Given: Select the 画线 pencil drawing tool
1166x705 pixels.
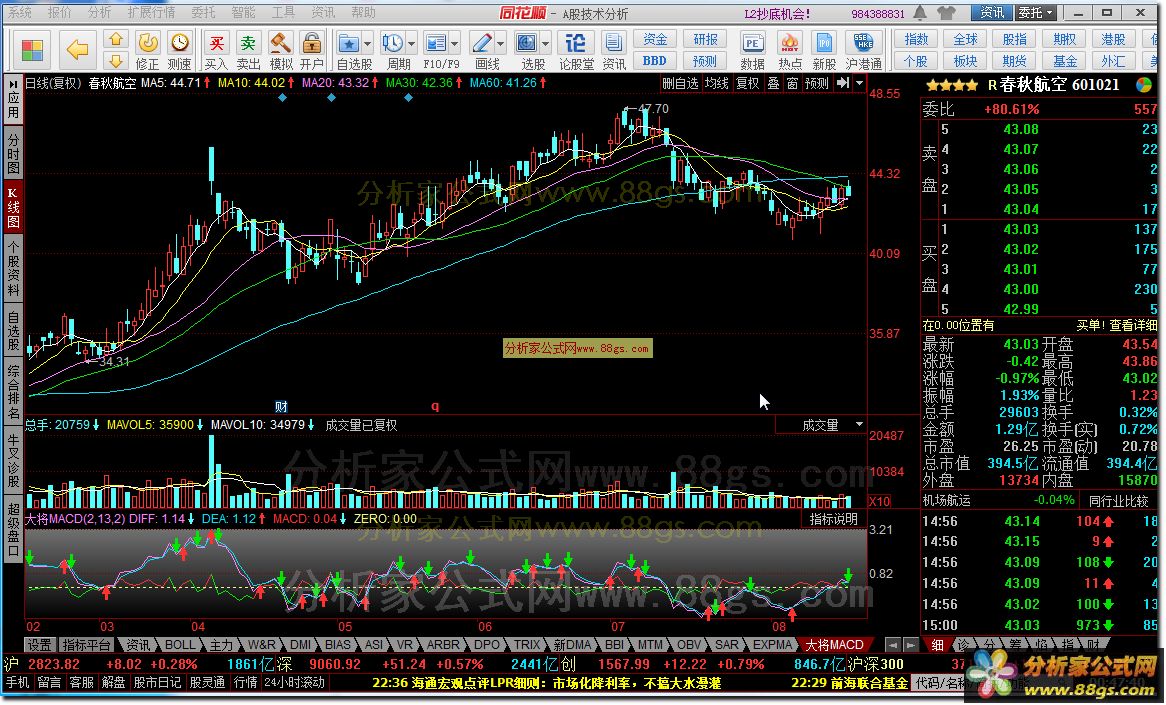Looking at the screenshot, I should pyautogui.click(x=482, y=42).
